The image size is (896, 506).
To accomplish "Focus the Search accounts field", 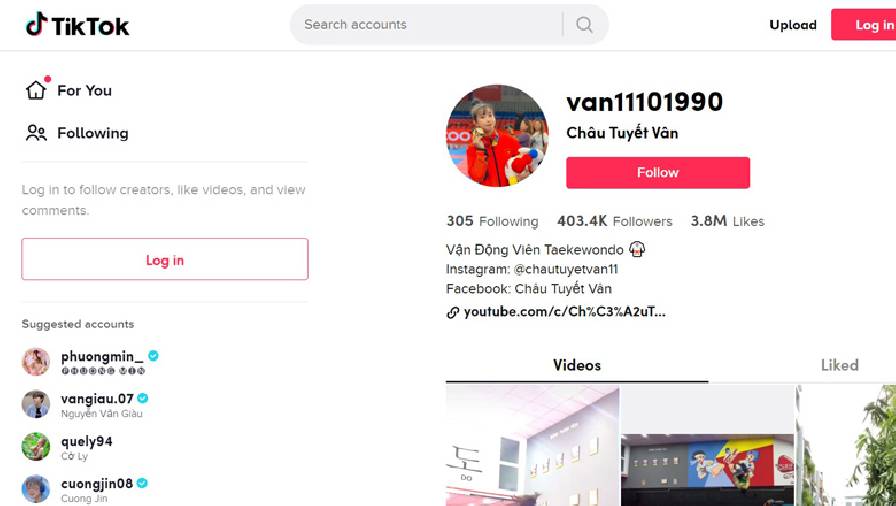I will coord(426,25).
